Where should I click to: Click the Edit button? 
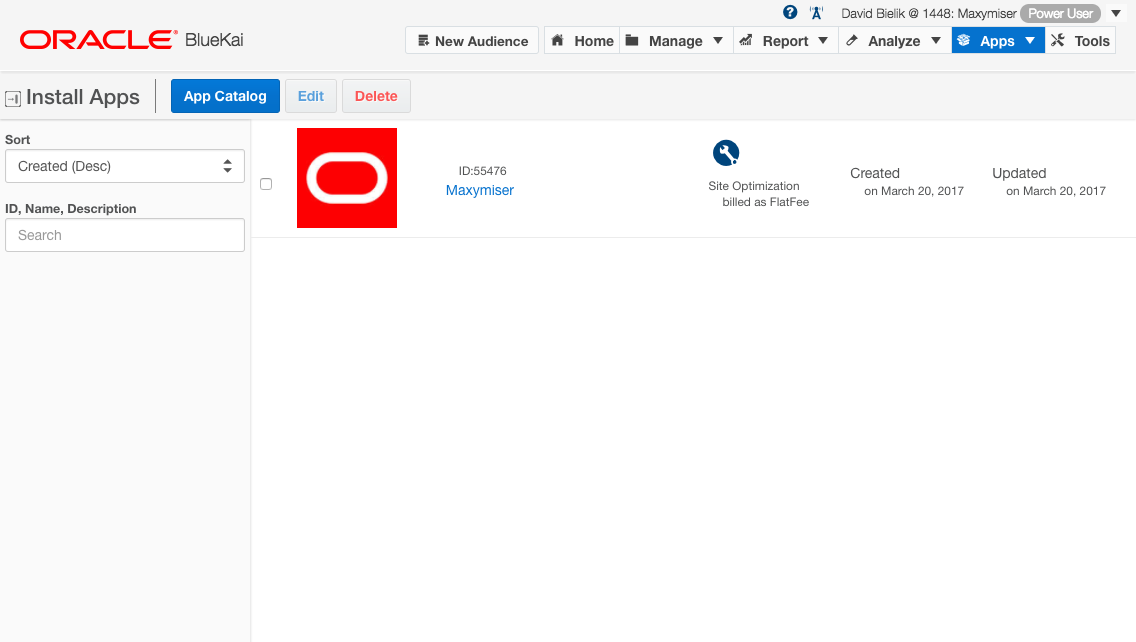pyautogui.click(x=311, y=96)
